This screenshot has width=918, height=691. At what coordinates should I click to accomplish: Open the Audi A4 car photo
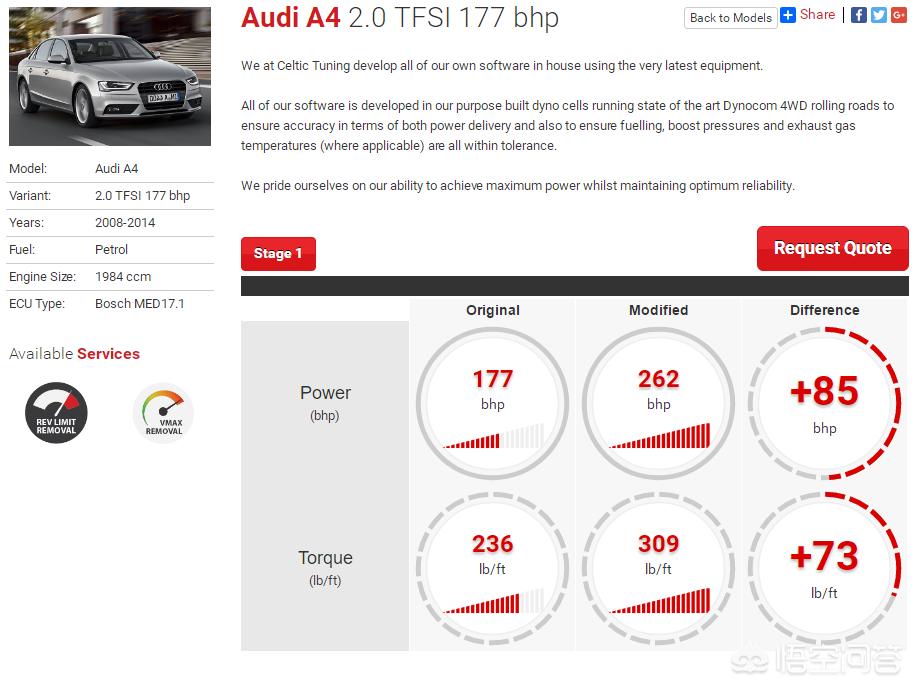(x=110, y=76)
